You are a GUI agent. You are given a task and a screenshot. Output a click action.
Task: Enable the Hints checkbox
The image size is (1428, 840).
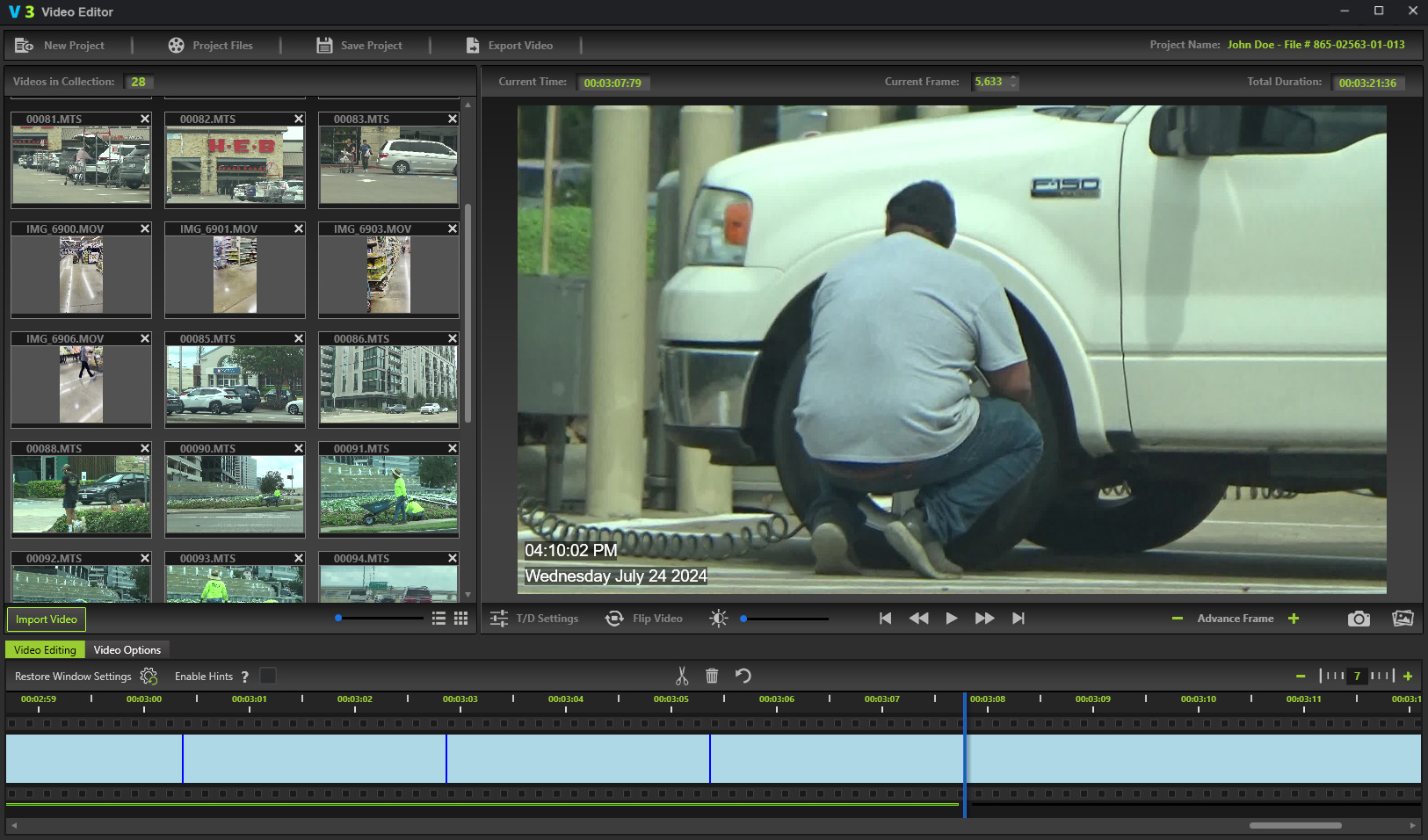[268, 676]
